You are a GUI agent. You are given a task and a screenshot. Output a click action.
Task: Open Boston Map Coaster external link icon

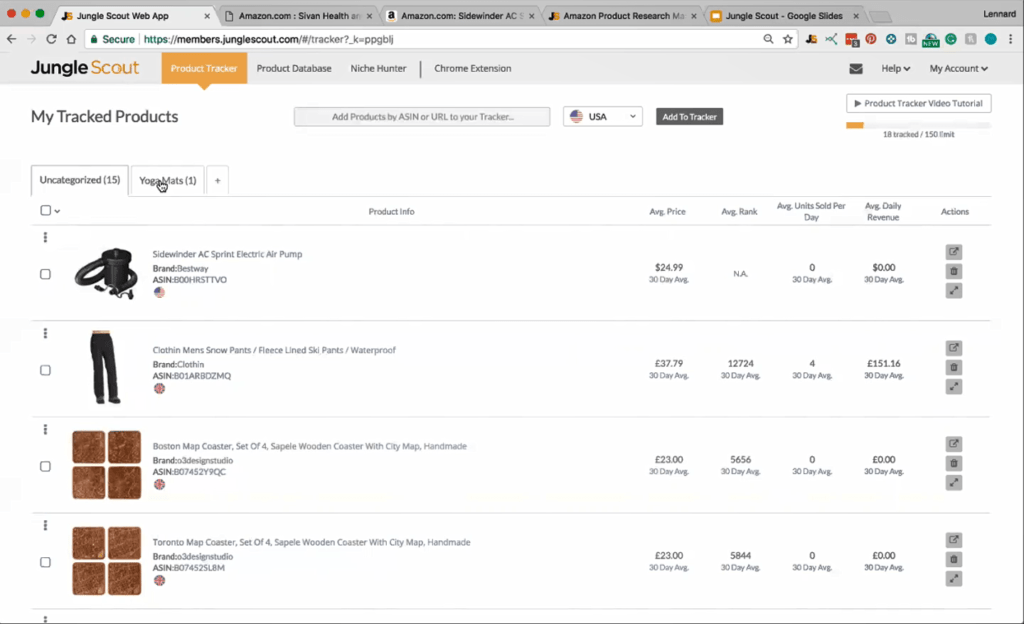(x=953, y=444)
